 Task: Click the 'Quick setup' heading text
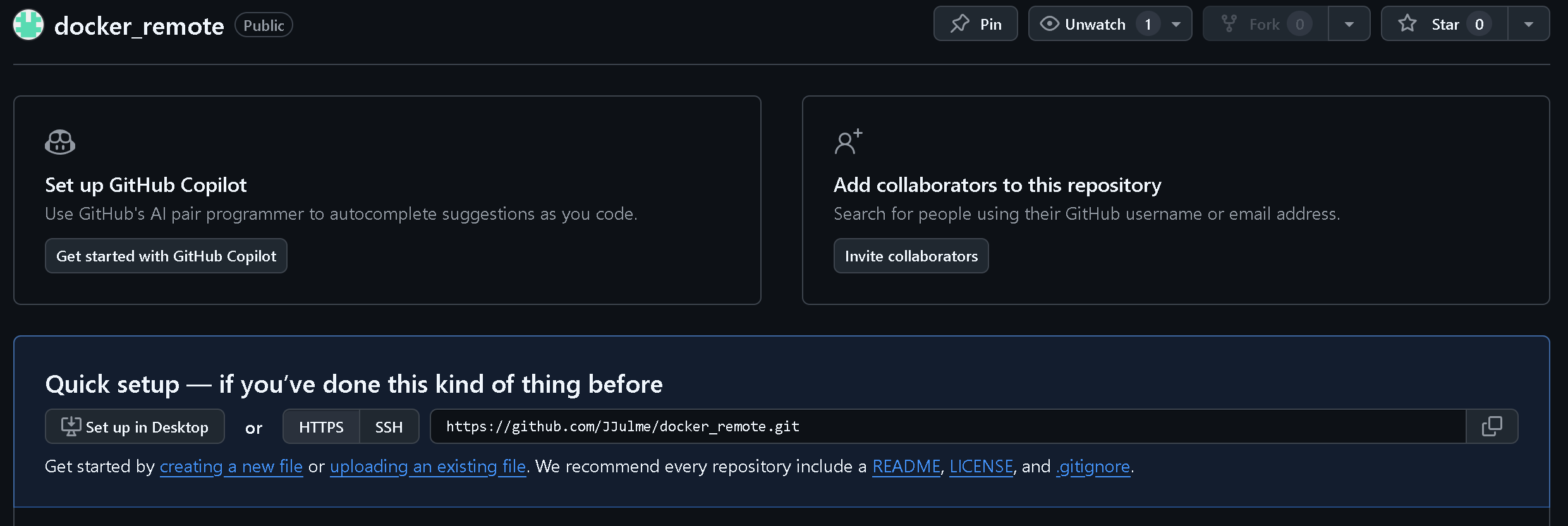click(x=354, y=384)
